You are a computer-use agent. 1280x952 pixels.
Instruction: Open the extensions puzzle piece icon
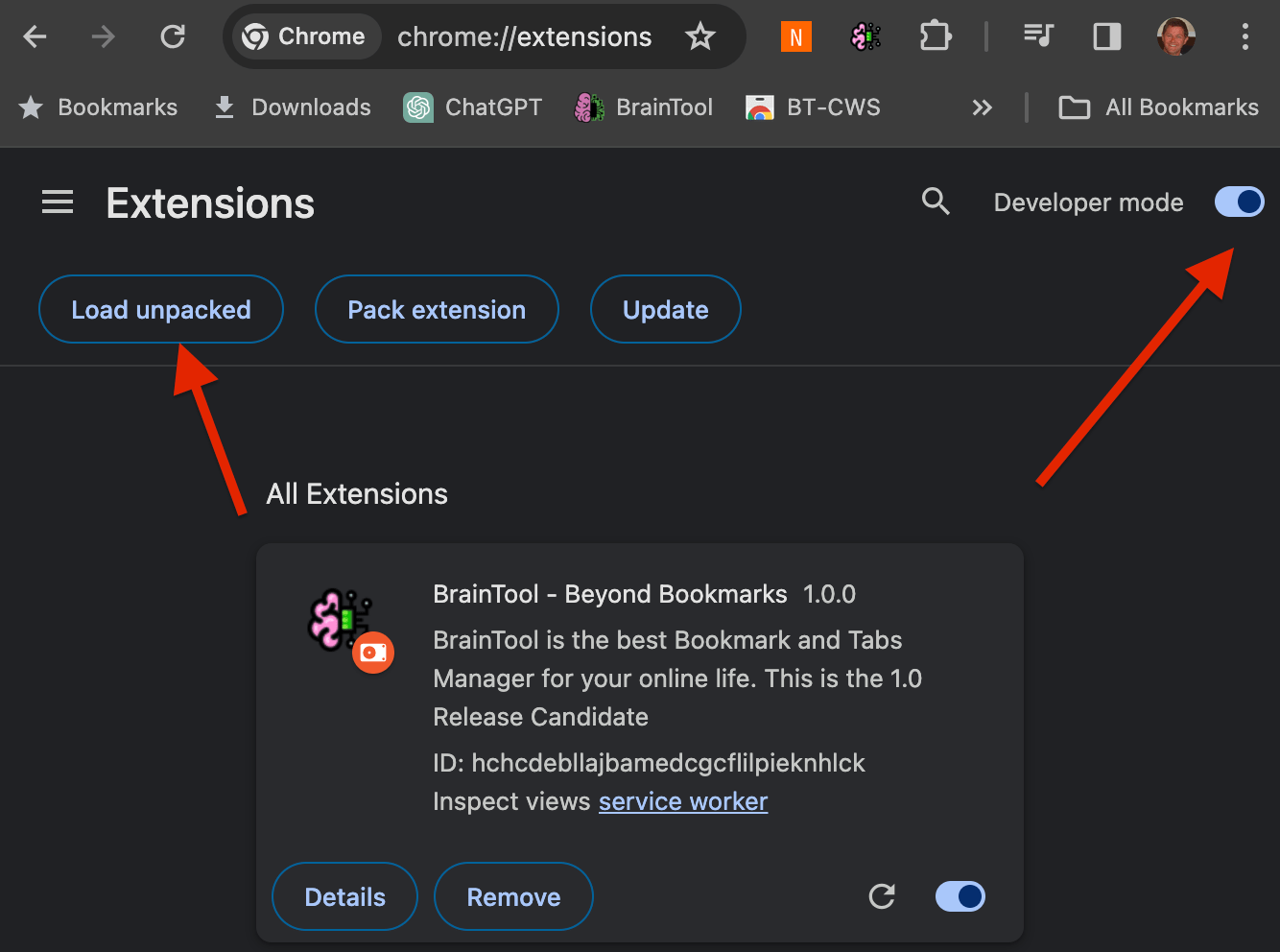[x=935, y=36]
